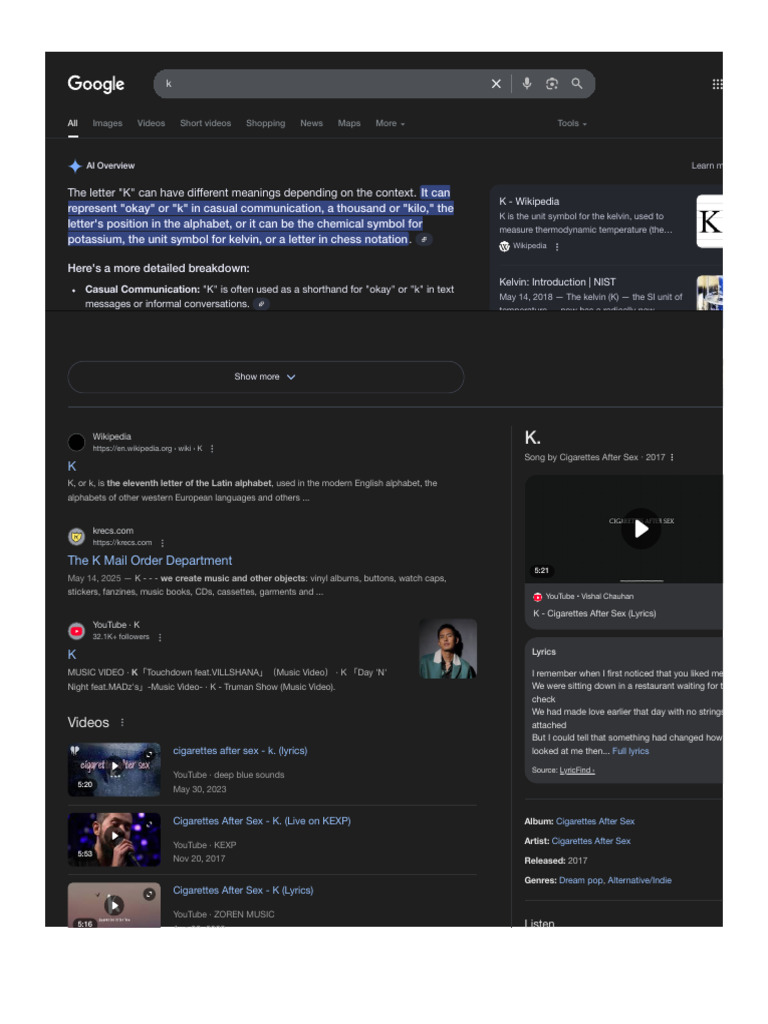This screenshot has height=1024, width=768.
Task: Click the 32.1K+ followers text
Action: click(x=121, y=637)
